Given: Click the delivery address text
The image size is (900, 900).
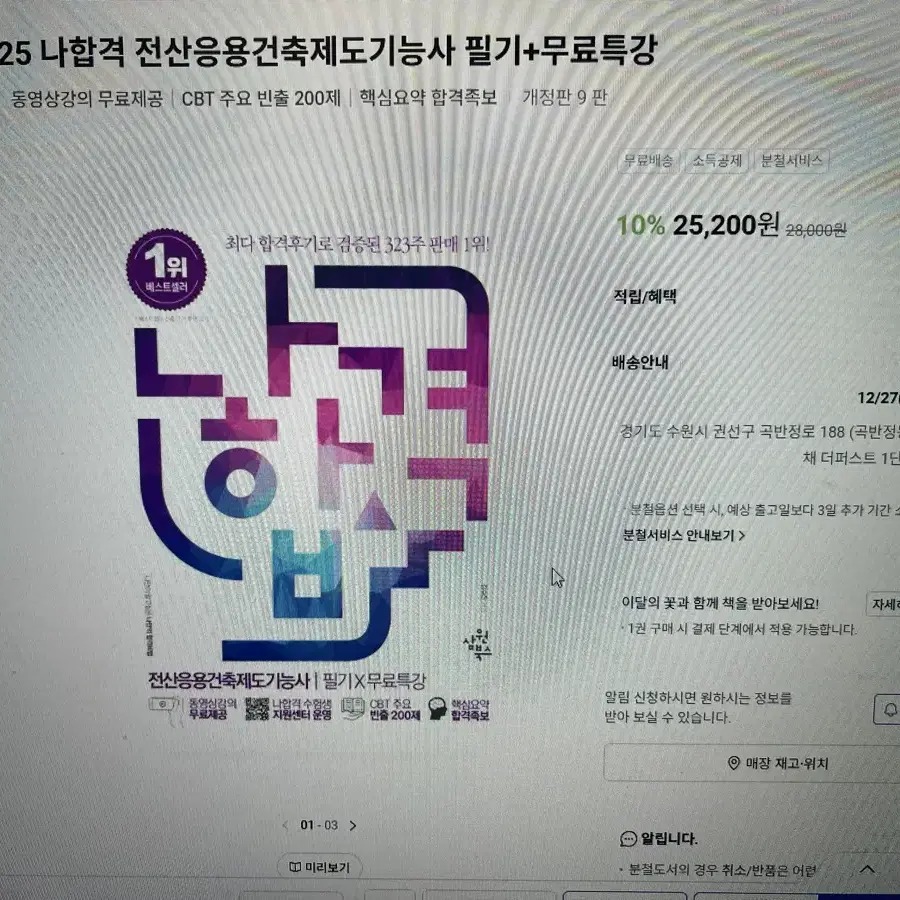Looking at the screenshot, I should coord(759,444).
